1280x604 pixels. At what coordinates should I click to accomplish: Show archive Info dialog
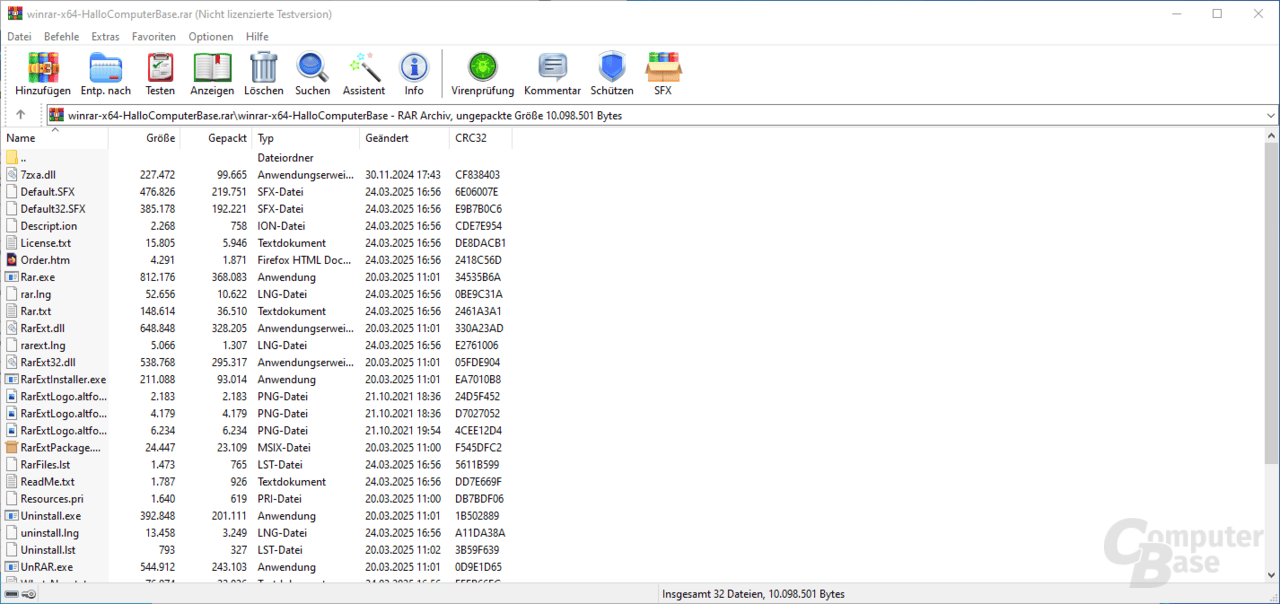414,72
